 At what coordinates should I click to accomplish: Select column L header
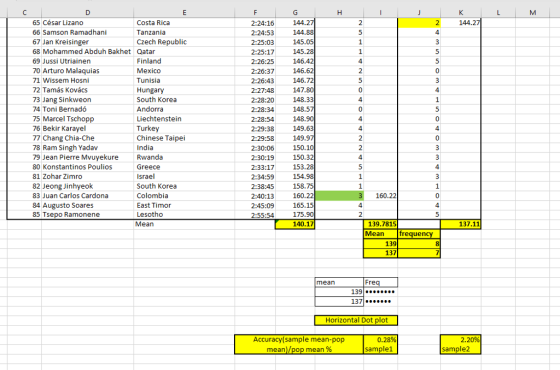[498, 12]
